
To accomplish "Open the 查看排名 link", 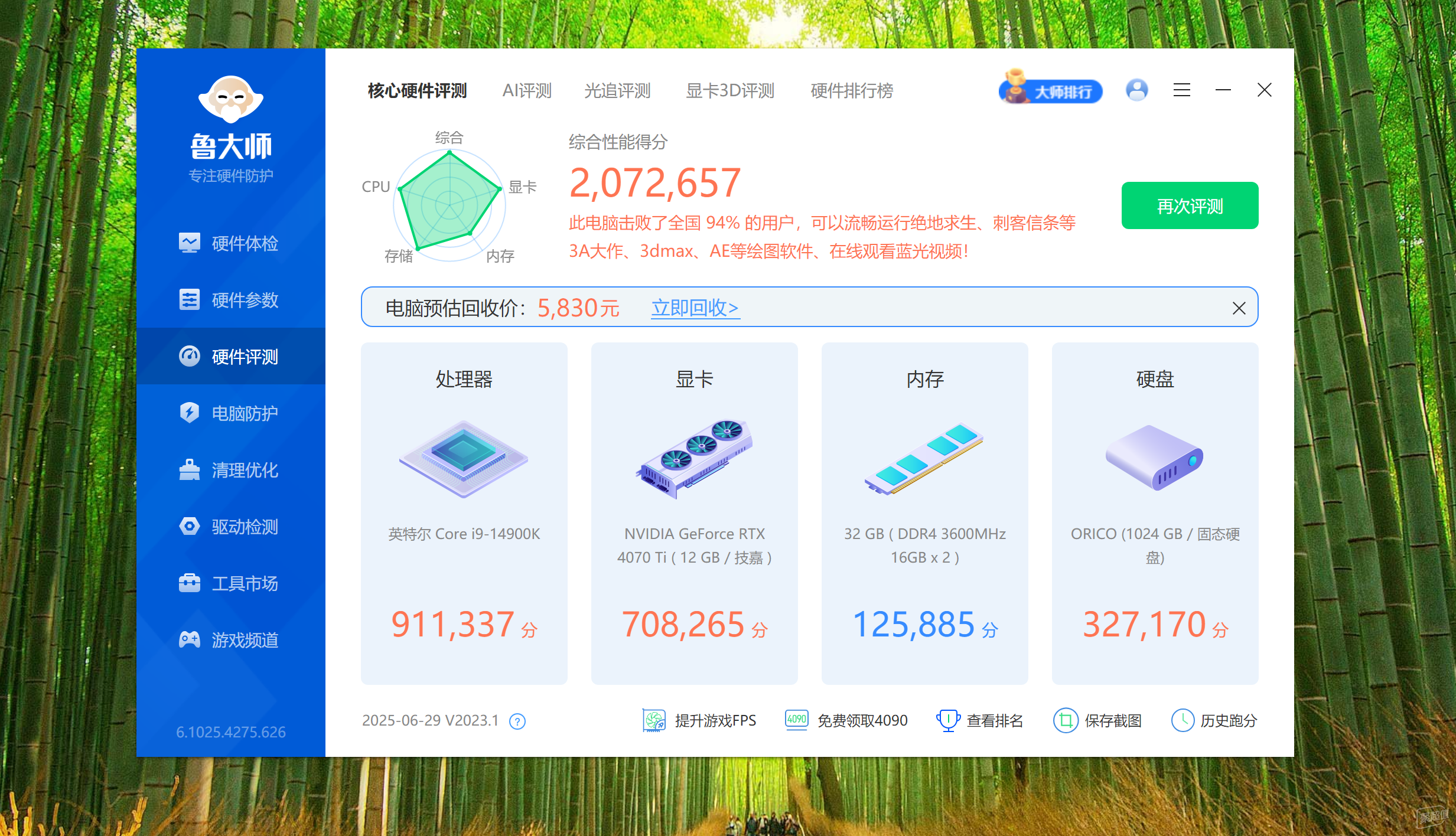I will [995, 720].
